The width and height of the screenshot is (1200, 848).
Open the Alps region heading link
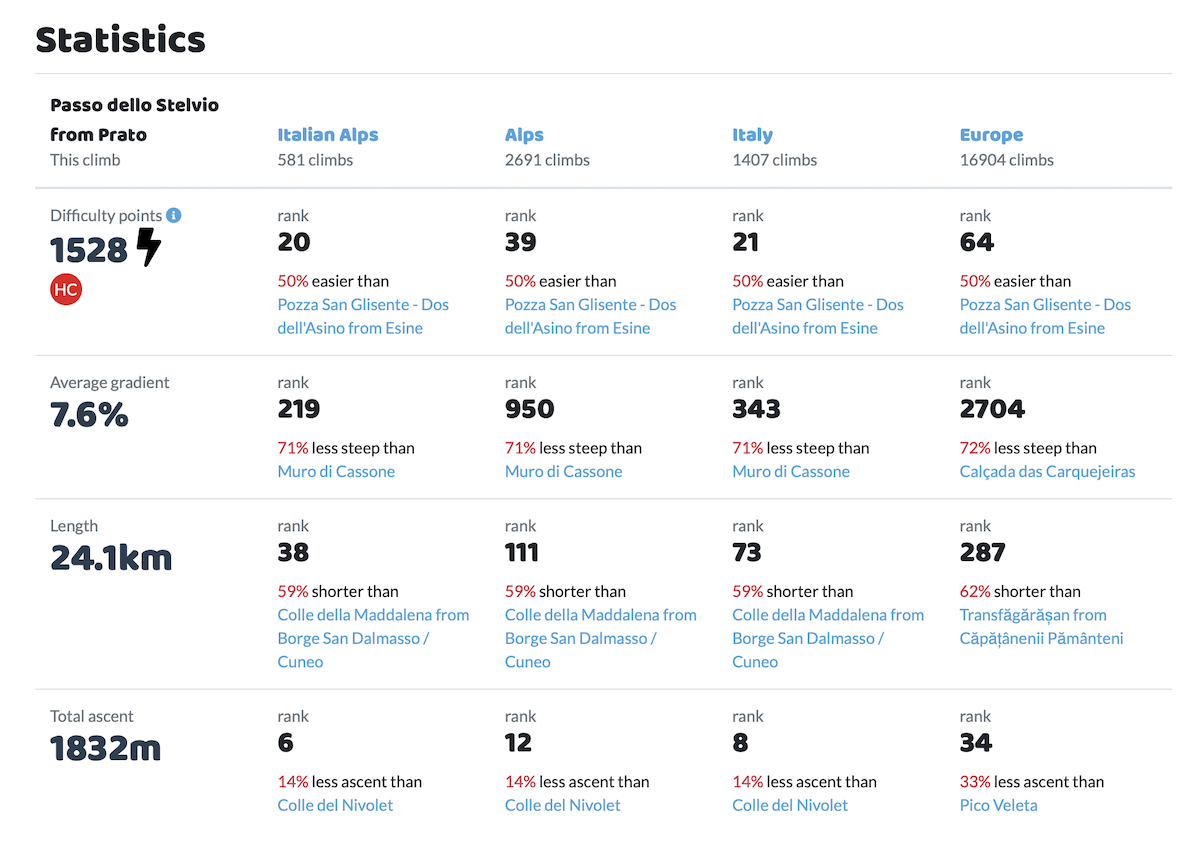pyautogui.click(x=525, y=135)
